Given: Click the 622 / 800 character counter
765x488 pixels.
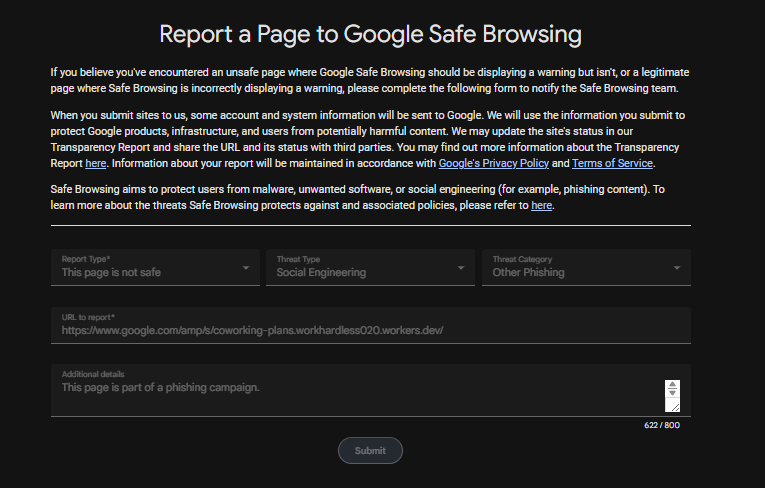Looking at the screenshot, I should pyautogui.click(x=662, y=425).
